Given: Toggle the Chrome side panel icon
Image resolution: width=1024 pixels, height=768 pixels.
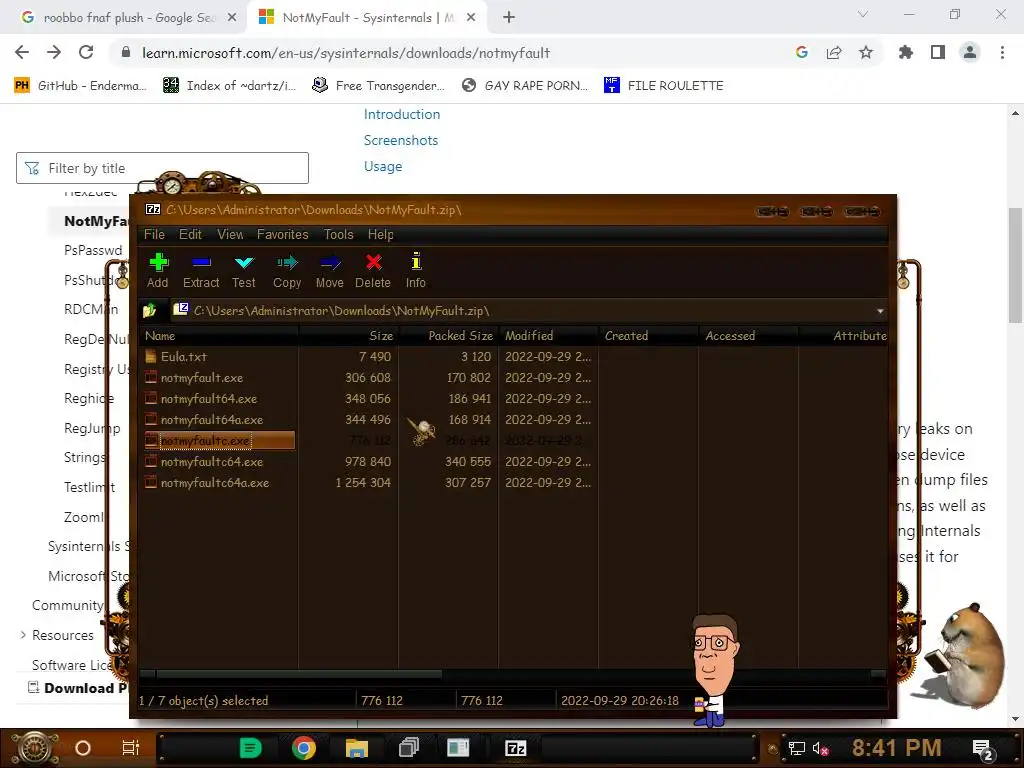Looking at the screenshot, I should click(x=938, y=53).
